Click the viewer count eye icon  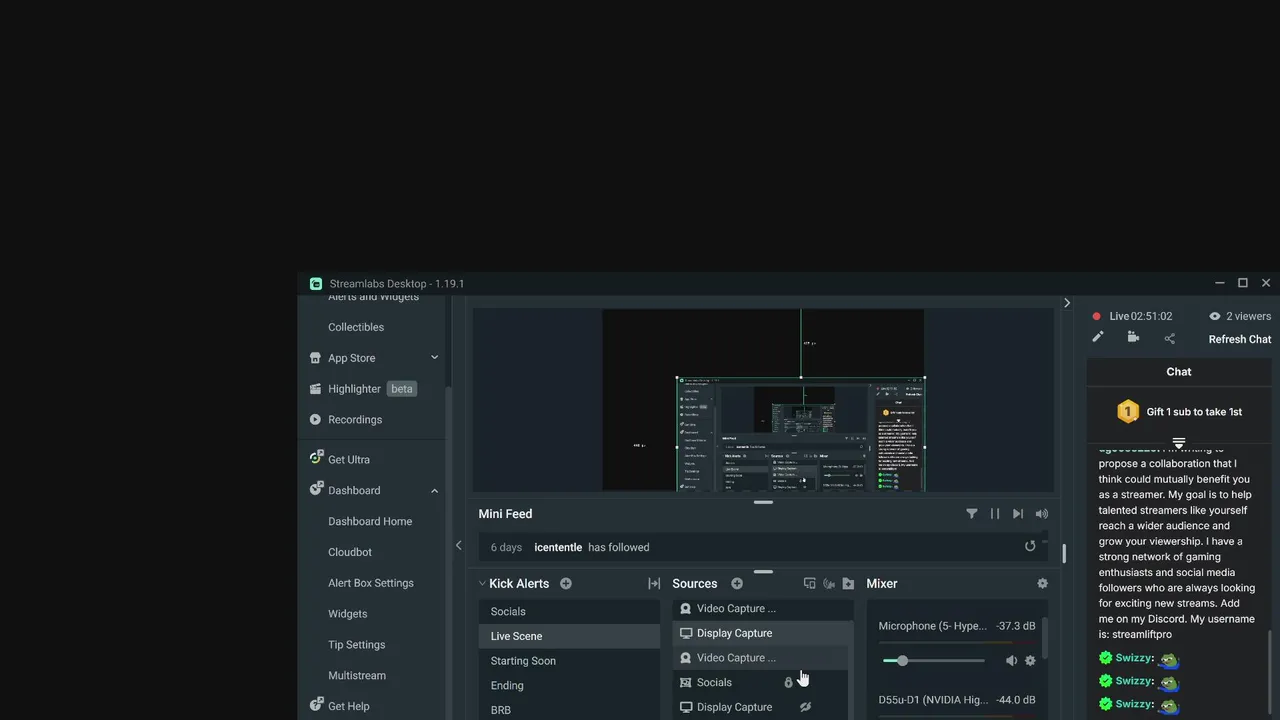(x=1215, y=316)
